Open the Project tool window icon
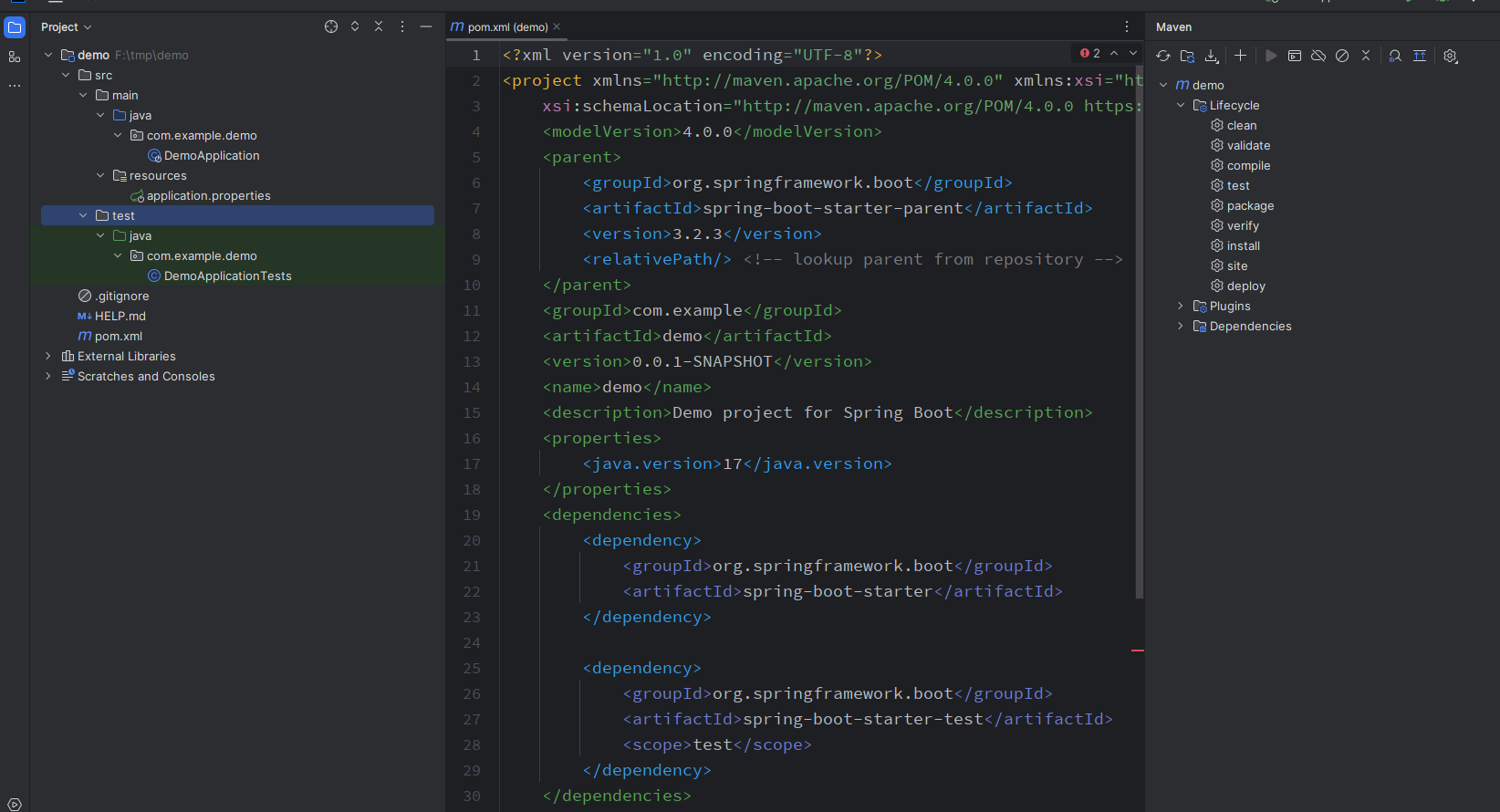1500x812 pixels. tap(15, 27)
